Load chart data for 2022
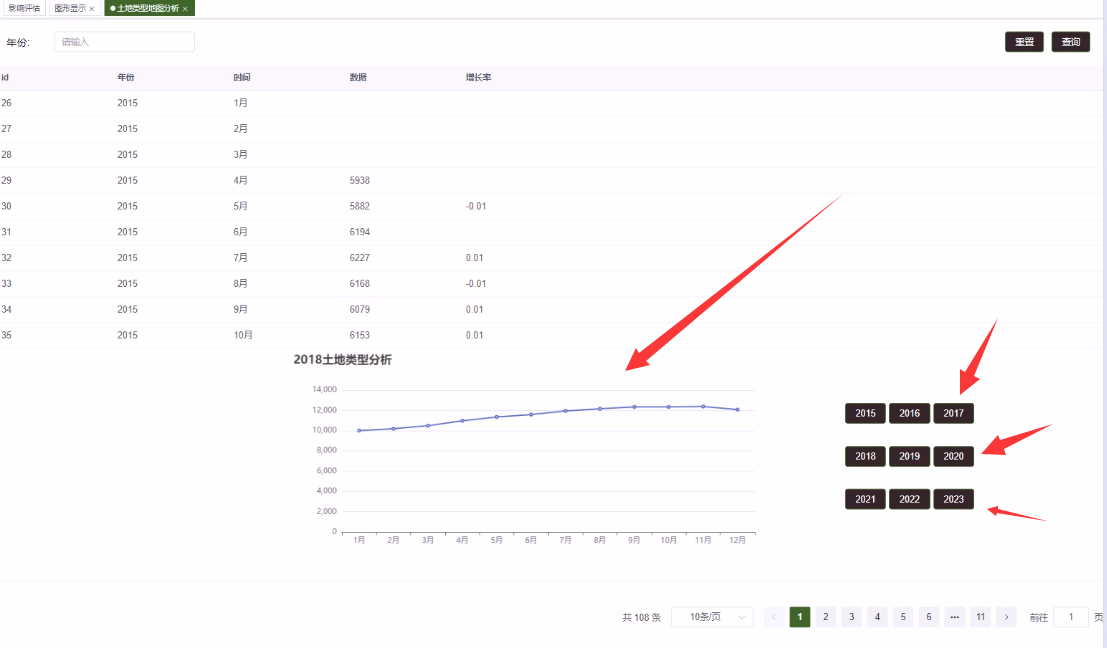 tap(909, 499)
